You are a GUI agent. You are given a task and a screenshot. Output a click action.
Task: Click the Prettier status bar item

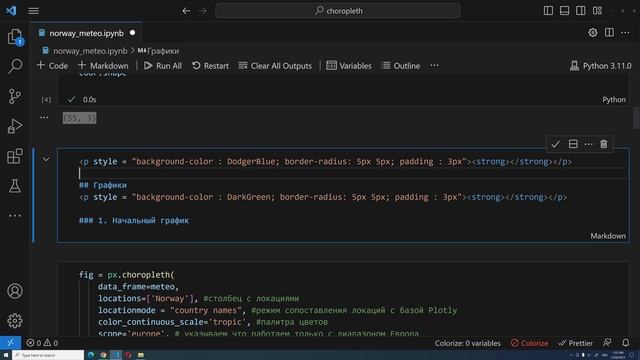point(575,343)
